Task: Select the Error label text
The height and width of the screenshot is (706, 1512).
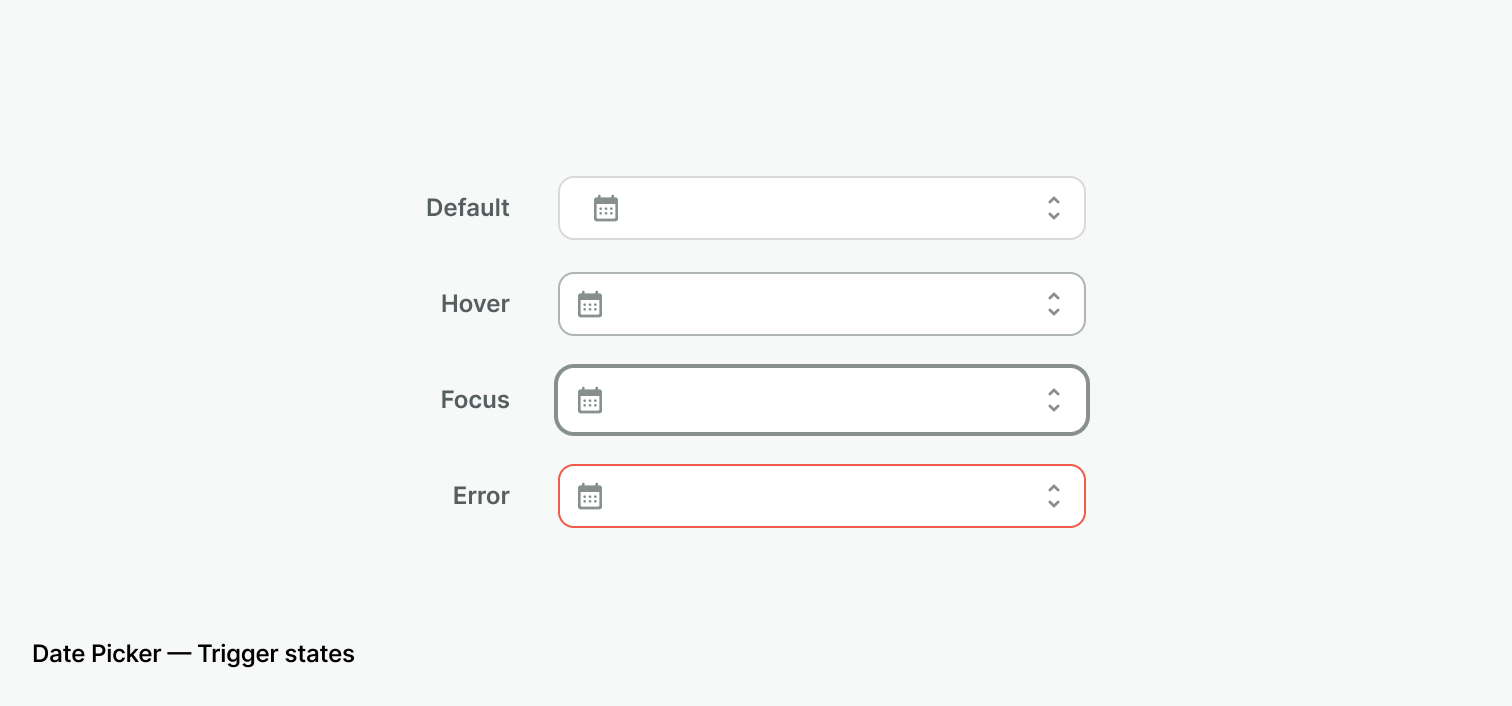Action: coord(480,495)
